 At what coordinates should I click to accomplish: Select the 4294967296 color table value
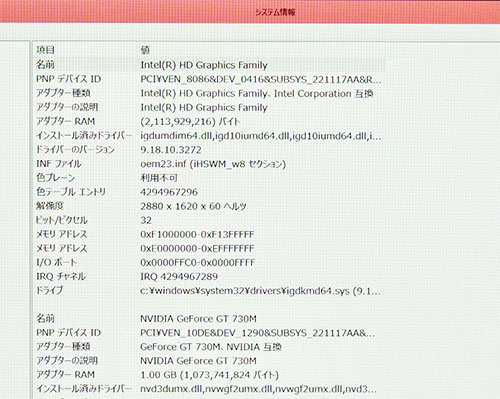(169, 192)
